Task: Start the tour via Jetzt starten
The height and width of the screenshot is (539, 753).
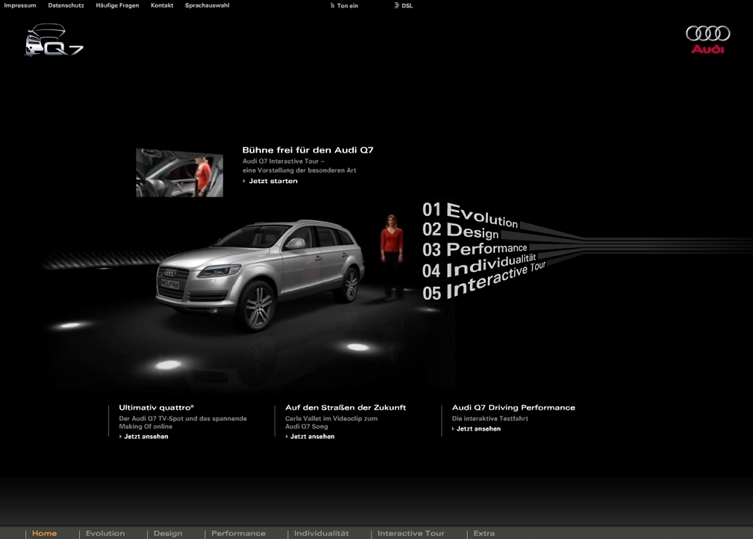Action: pos(272,181)
